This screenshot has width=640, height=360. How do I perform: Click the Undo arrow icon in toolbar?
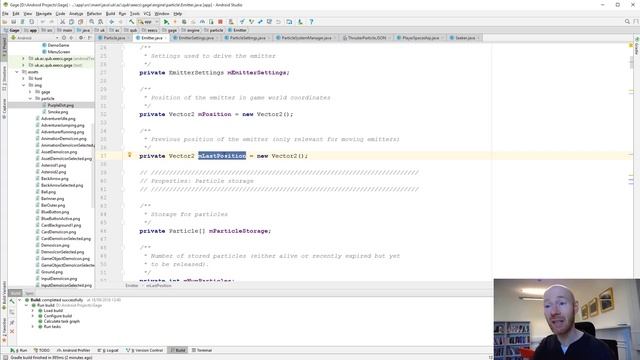coord(43,22)
